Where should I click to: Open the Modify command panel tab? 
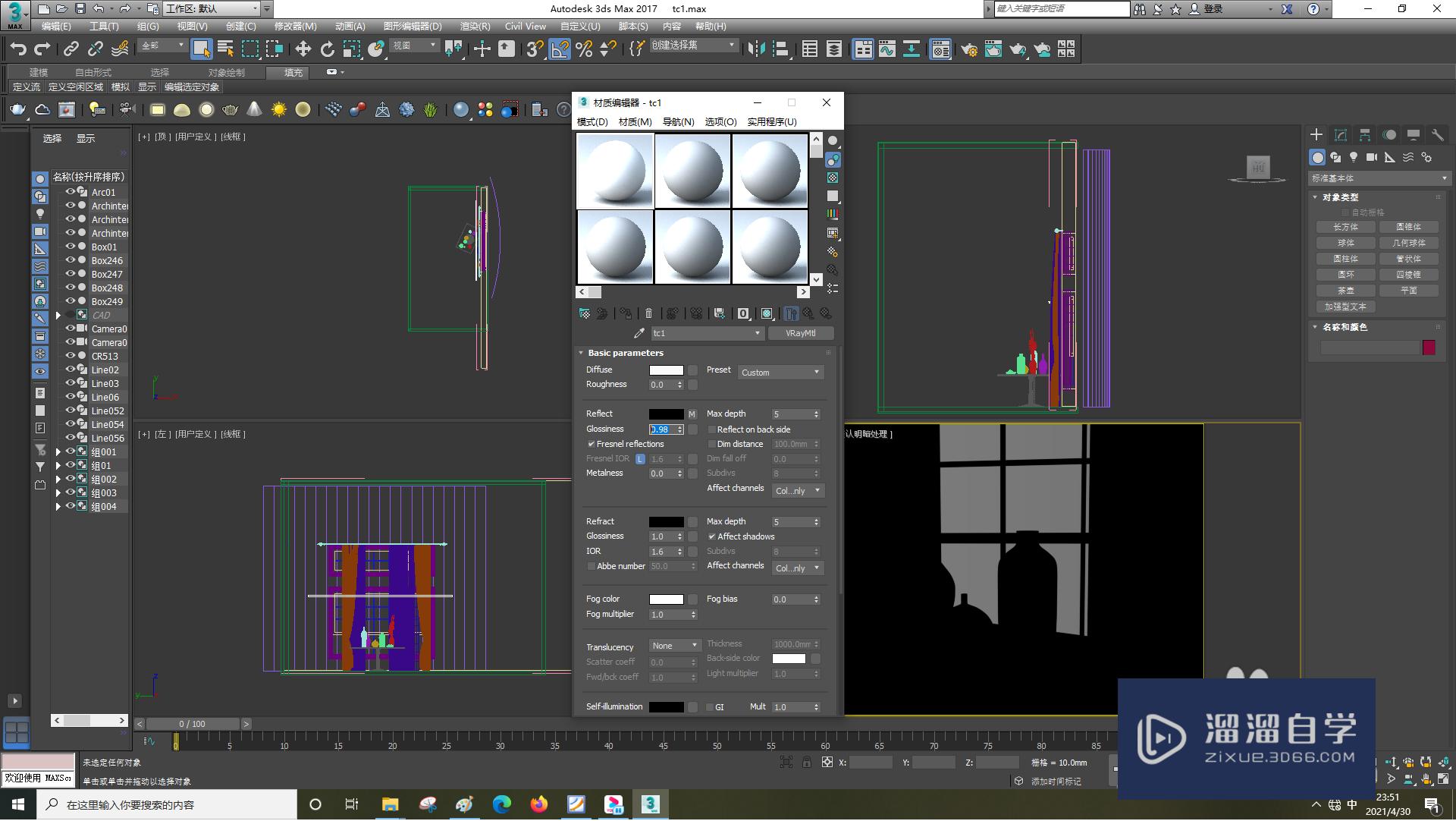pyautogui.click(x=1340, y=135)
